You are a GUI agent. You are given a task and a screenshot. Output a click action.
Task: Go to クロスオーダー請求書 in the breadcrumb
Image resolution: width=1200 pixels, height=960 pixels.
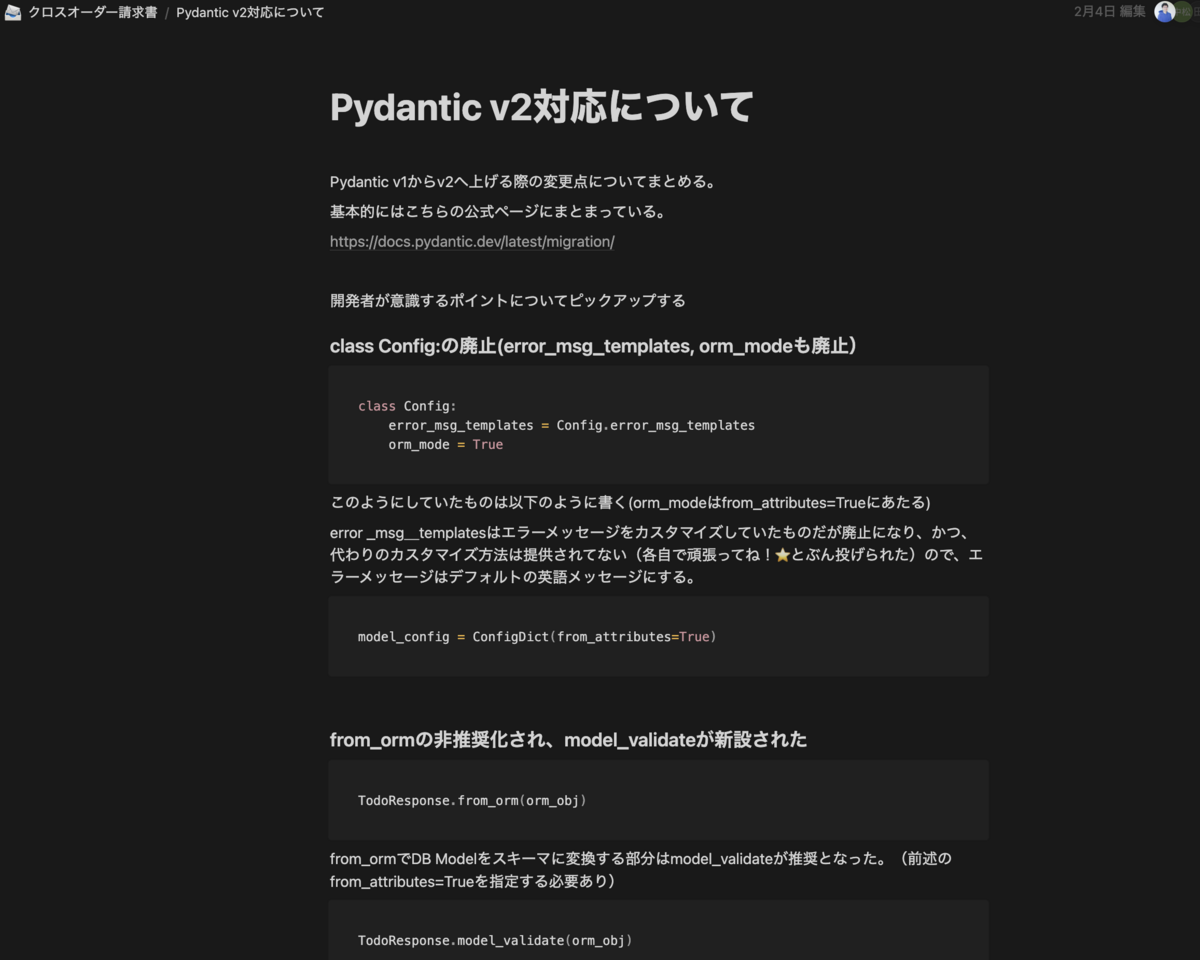point(92,12)
